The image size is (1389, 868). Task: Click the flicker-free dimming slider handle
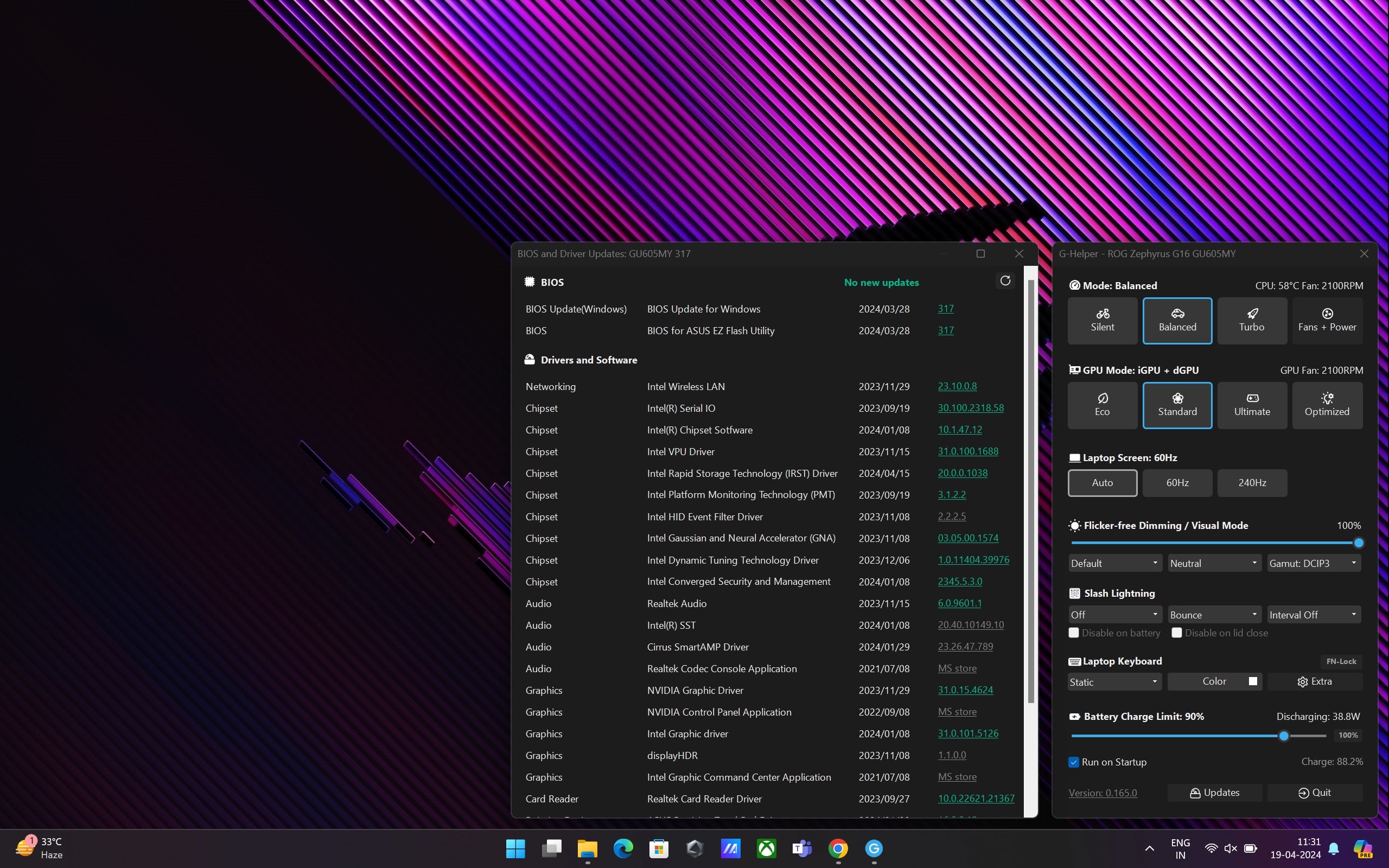(1359, 542)
